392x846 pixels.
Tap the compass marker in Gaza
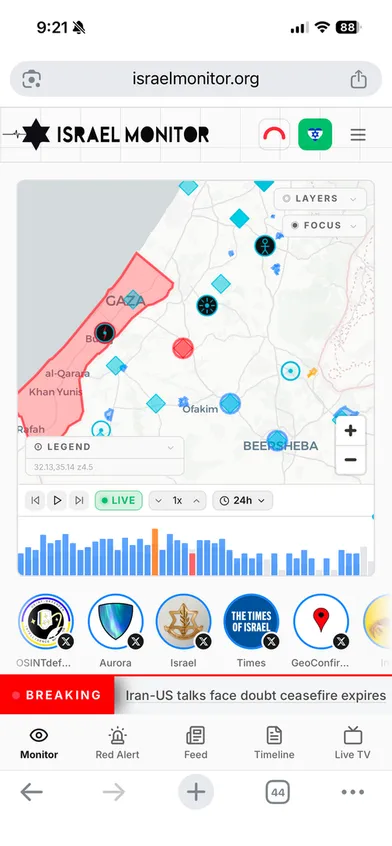[x=104, y=332]
